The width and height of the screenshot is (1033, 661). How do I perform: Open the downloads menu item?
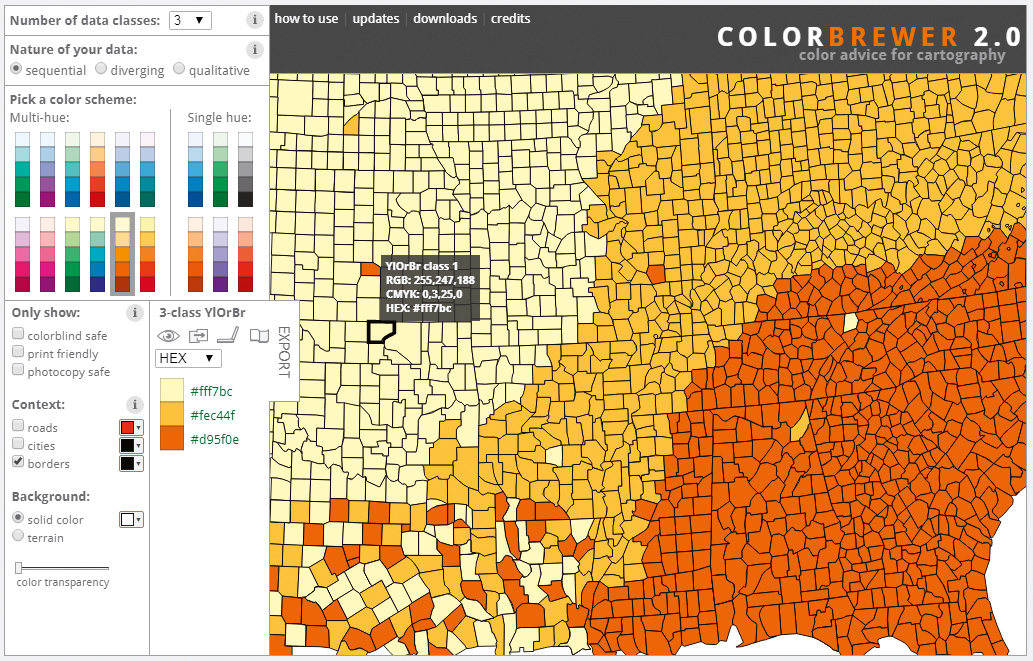445,18
